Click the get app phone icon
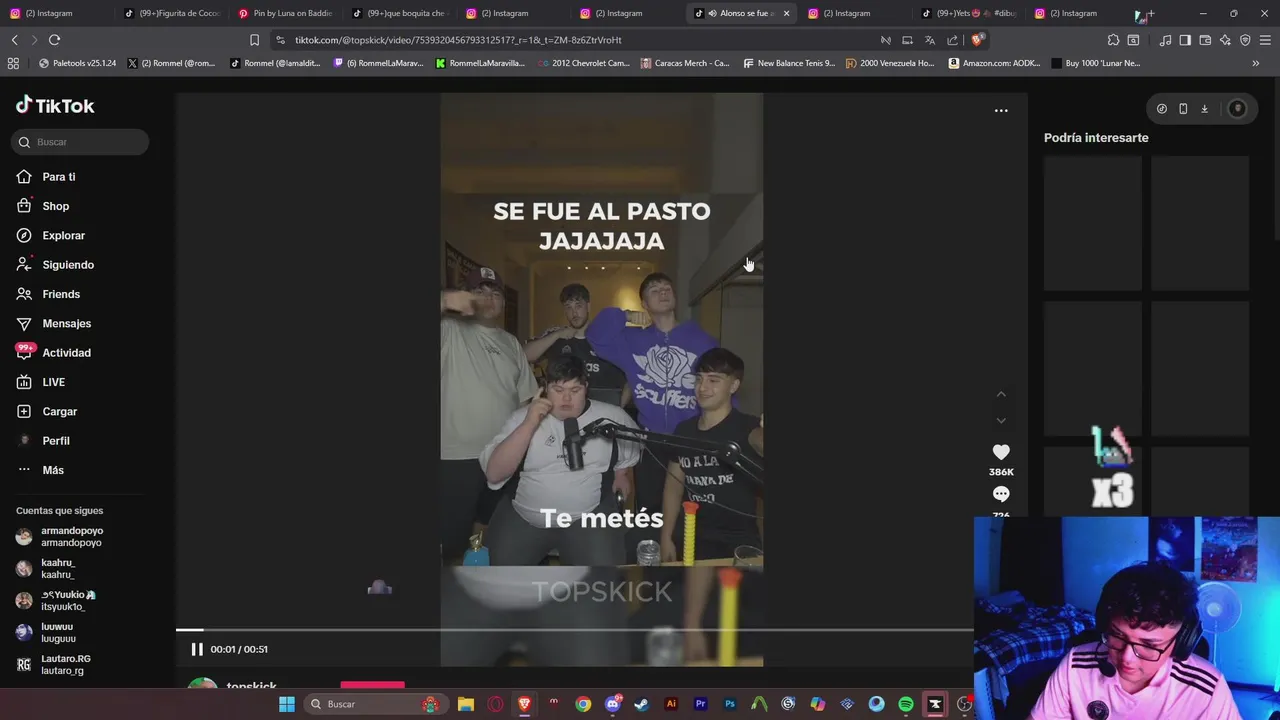 (1183, 109)
